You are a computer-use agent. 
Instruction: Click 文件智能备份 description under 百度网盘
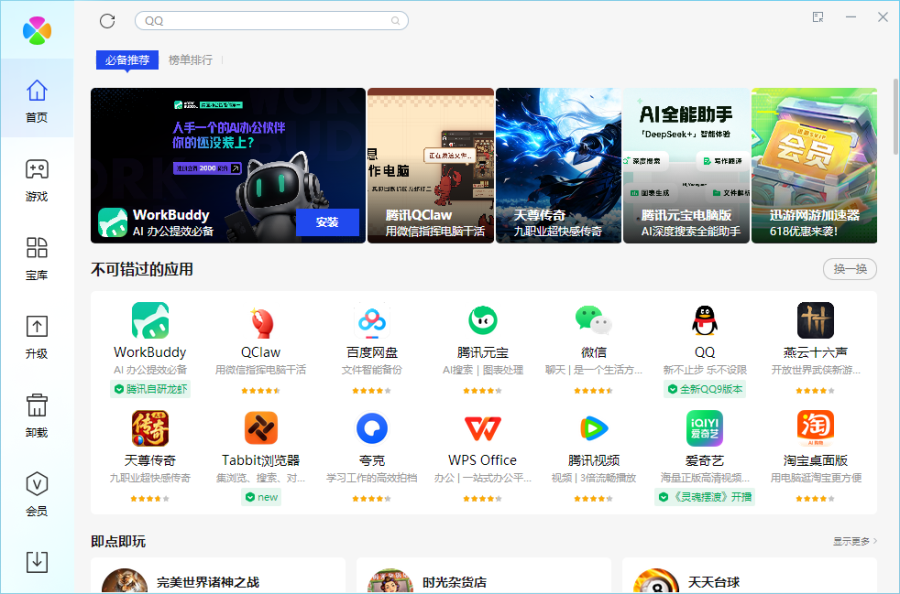(372, 370)
